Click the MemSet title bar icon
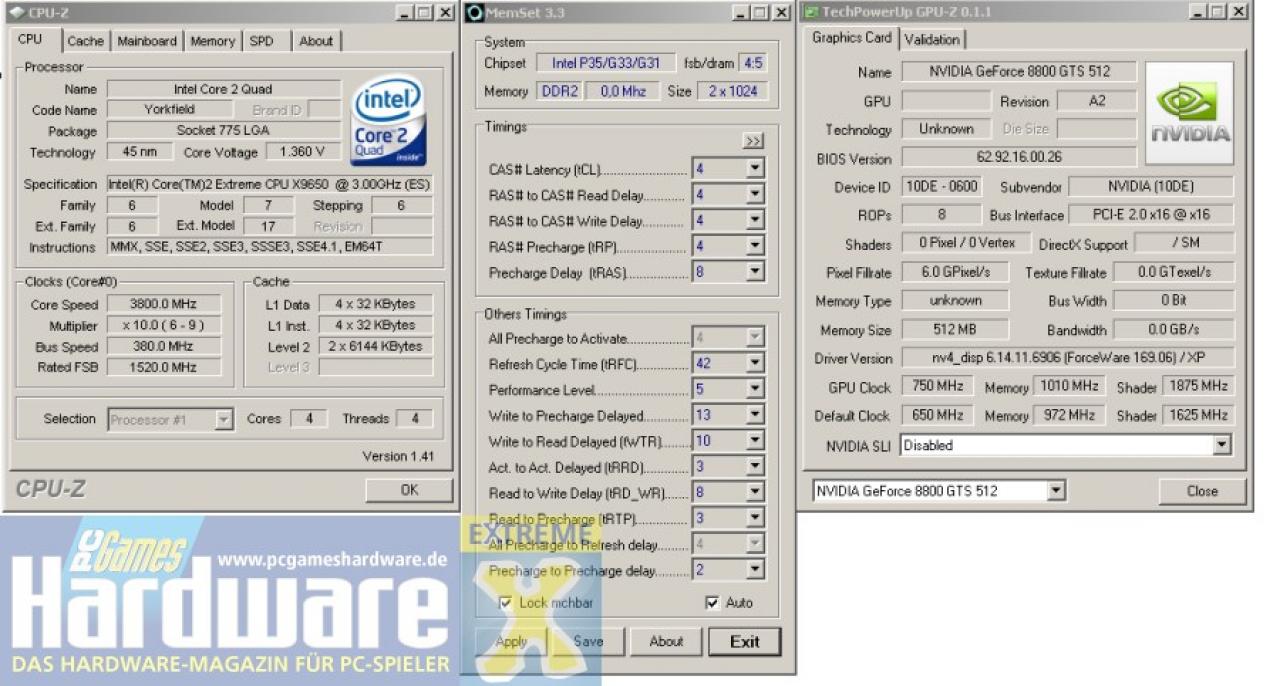 [474, 12]
